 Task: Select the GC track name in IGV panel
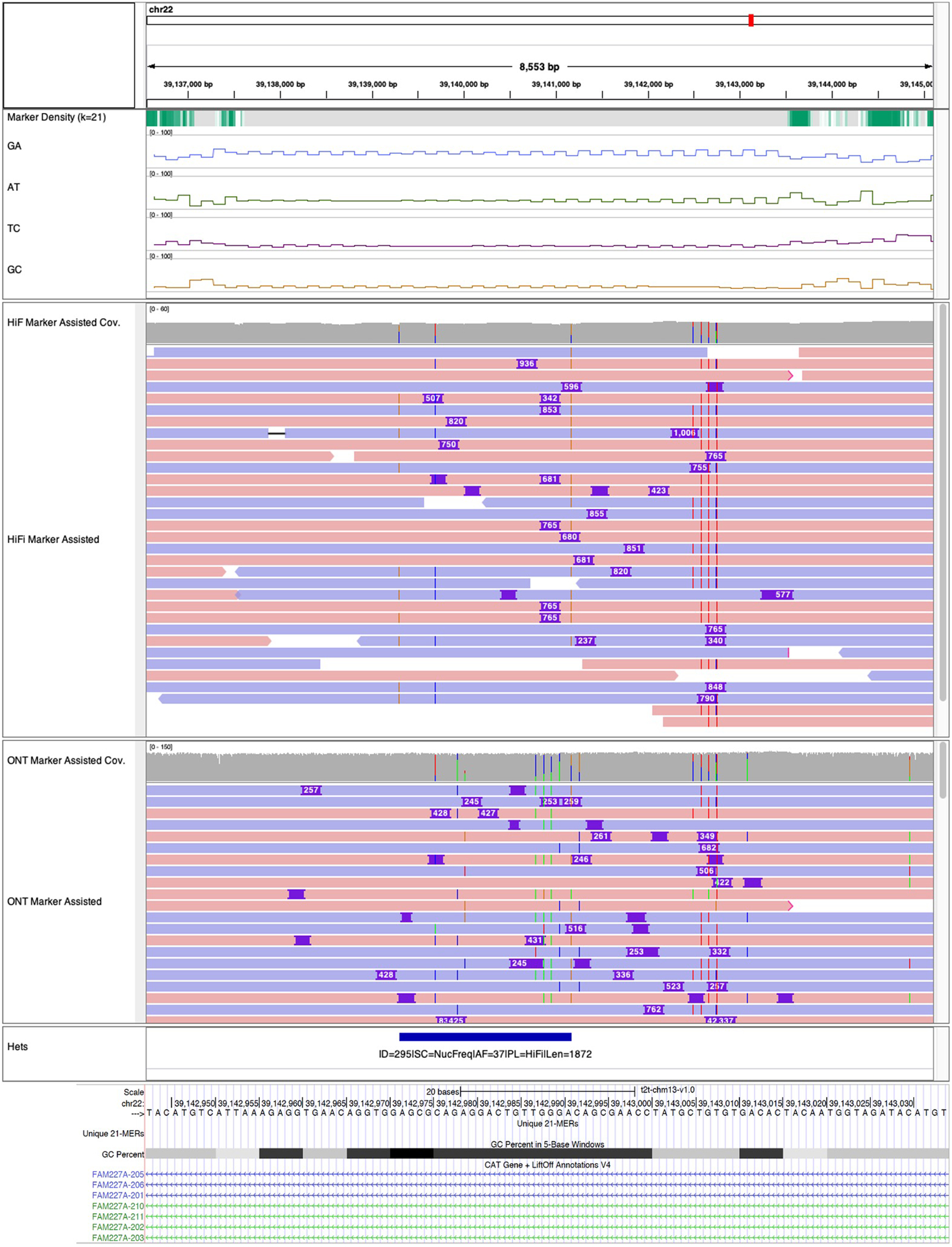coord(14,270)
